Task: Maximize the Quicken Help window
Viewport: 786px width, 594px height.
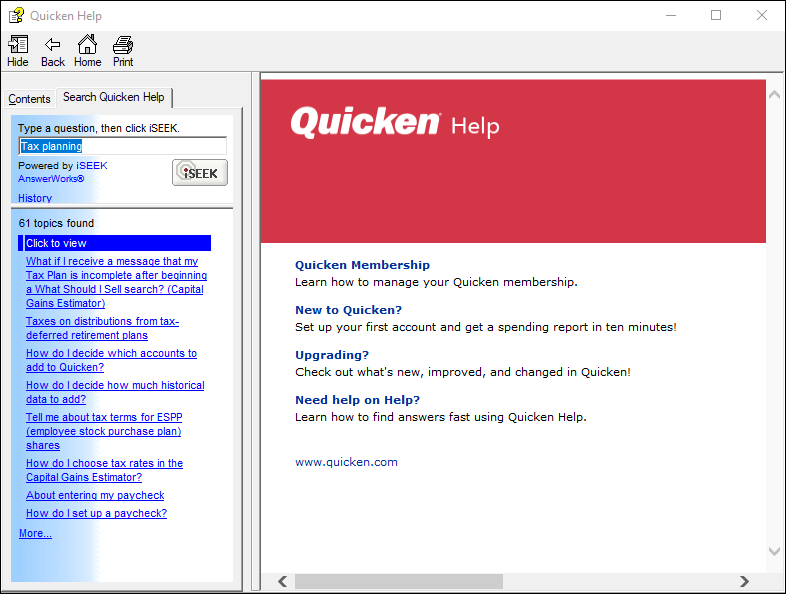Action: (716, 16)
